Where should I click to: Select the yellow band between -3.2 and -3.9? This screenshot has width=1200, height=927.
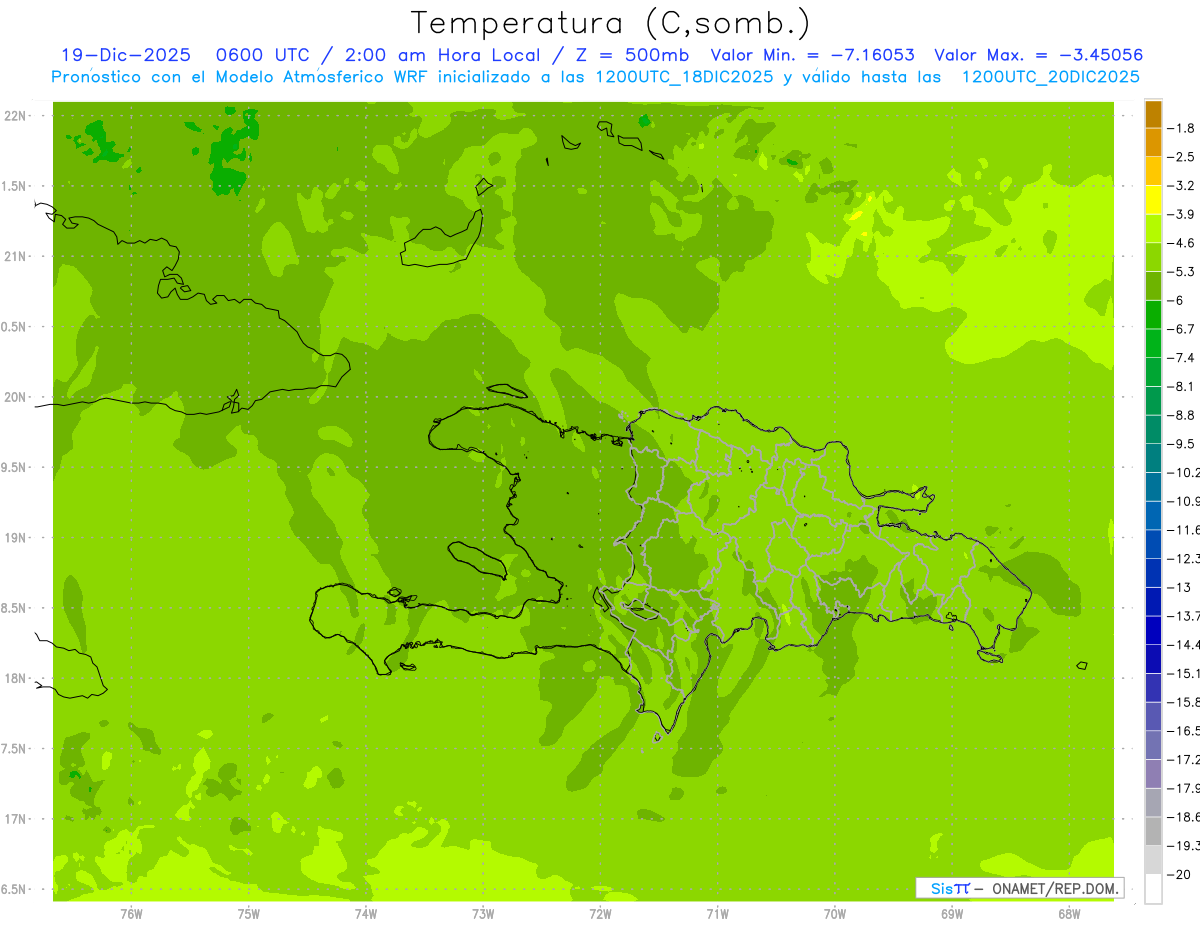pos(1153,200)
